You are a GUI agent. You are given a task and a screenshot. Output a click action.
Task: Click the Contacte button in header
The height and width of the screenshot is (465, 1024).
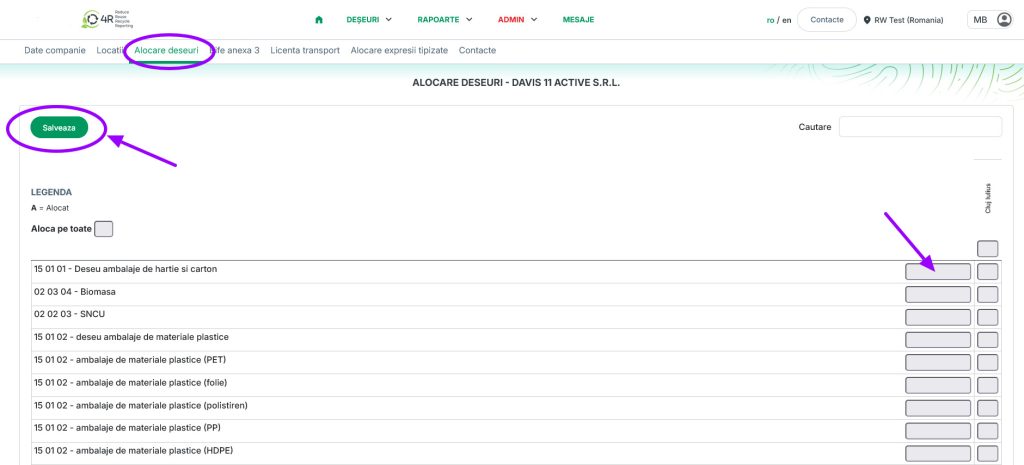(x=826, y=20)
